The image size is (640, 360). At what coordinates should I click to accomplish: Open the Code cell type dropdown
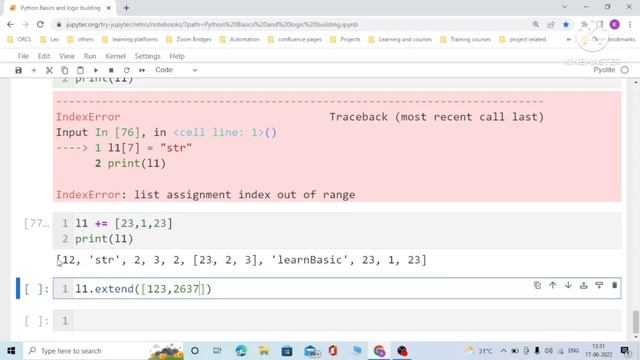pyautogui.click(x=176, y=70)
